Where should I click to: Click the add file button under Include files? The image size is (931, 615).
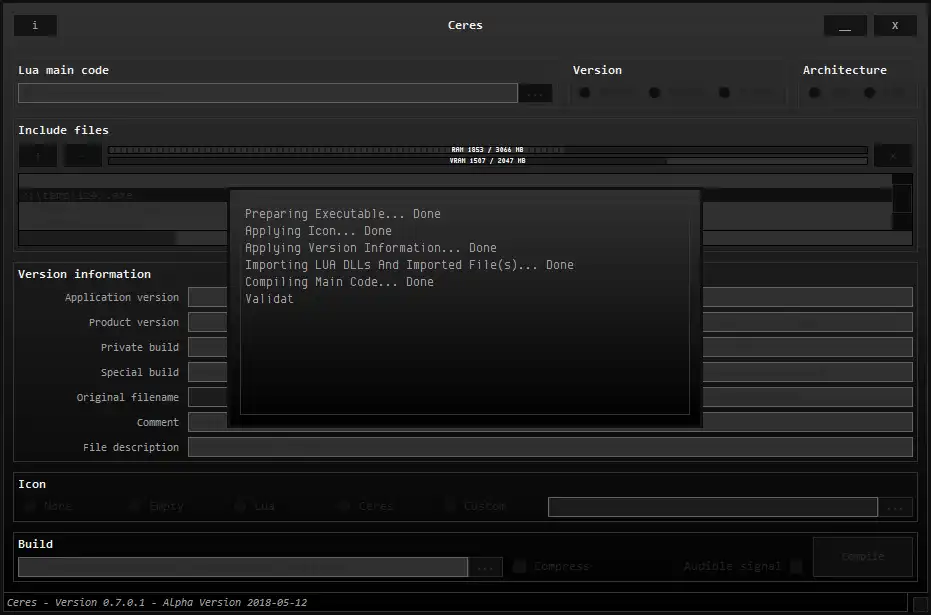pyautogui.click(x=38, y=156)
